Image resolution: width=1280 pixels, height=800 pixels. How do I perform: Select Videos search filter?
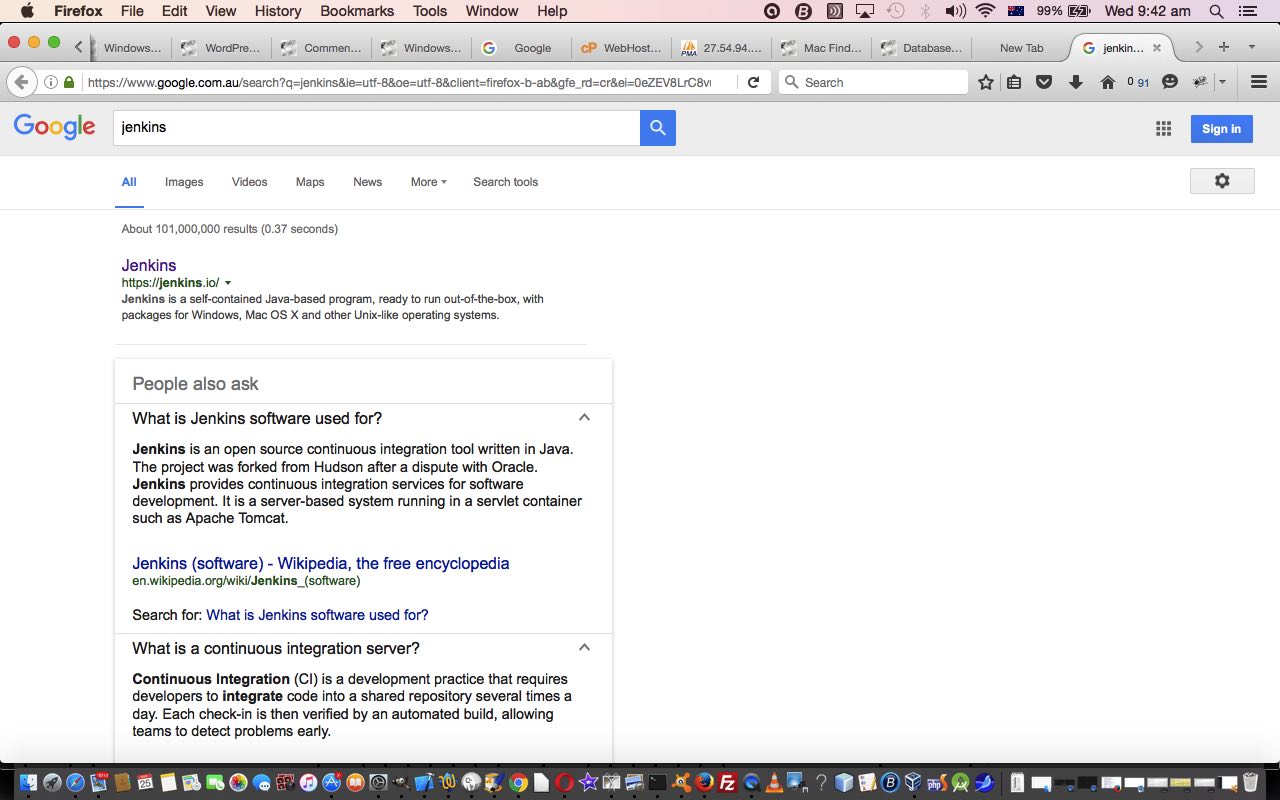click(x=249, y=182)
